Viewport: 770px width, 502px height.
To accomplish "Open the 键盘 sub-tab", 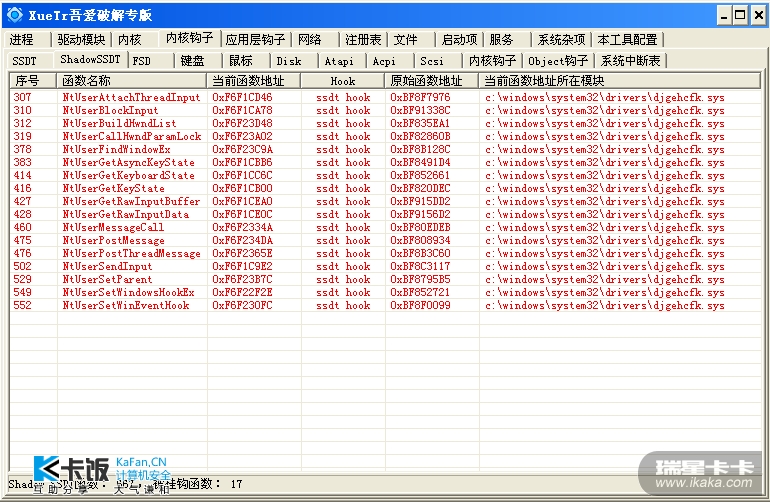I will click(192, 61).
